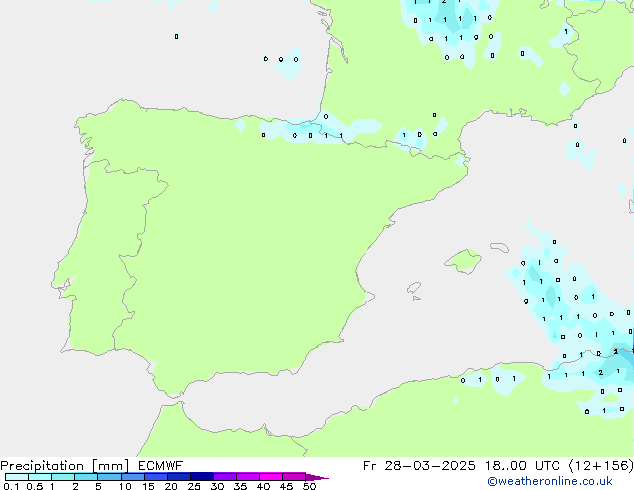Click the 'ECMWF' model label
634x490 pixels.
[x=160, y=466]
